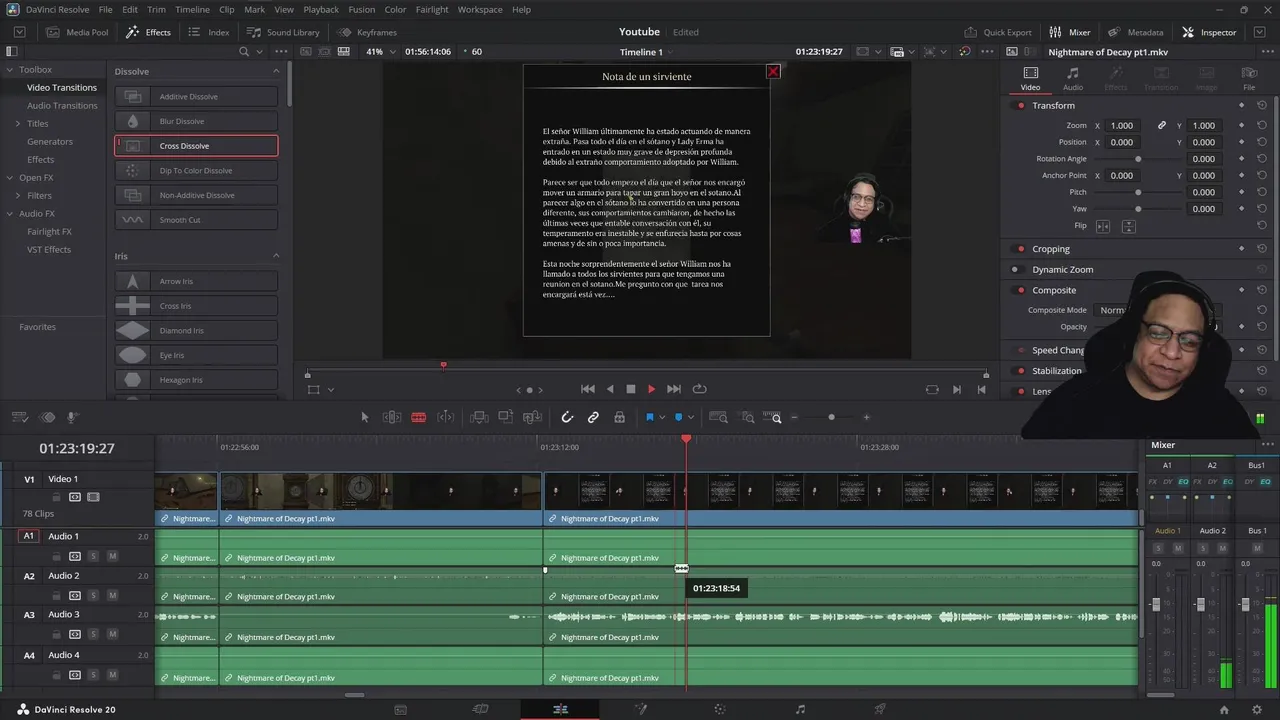Add a blue flag to clip
Viewport: 1280px width, 720px height.
click(649, 417)
